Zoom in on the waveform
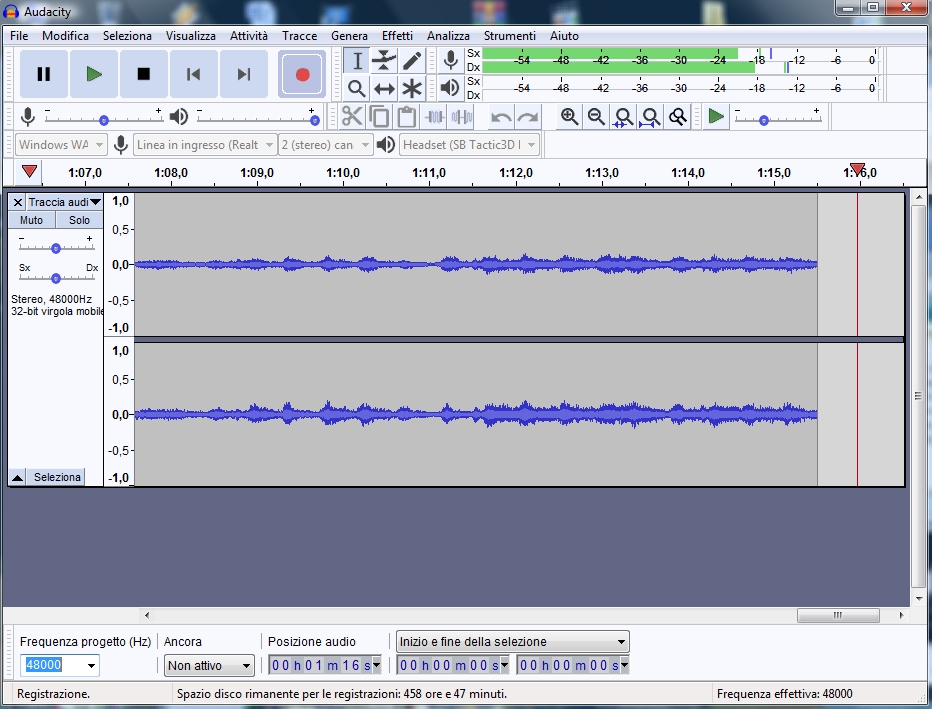This screenshot has width=932, height=709. 569,116
